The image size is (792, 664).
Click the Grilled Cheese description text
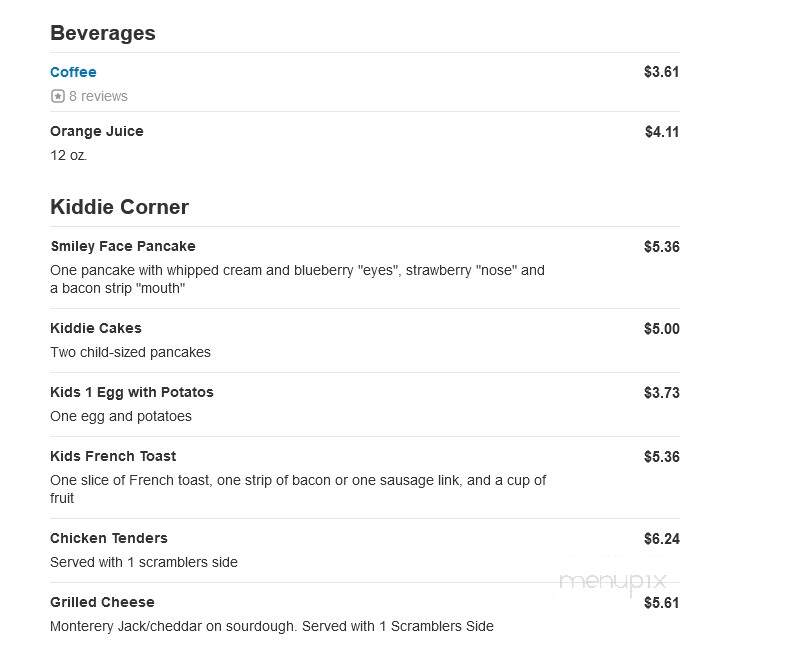(272, 627)
